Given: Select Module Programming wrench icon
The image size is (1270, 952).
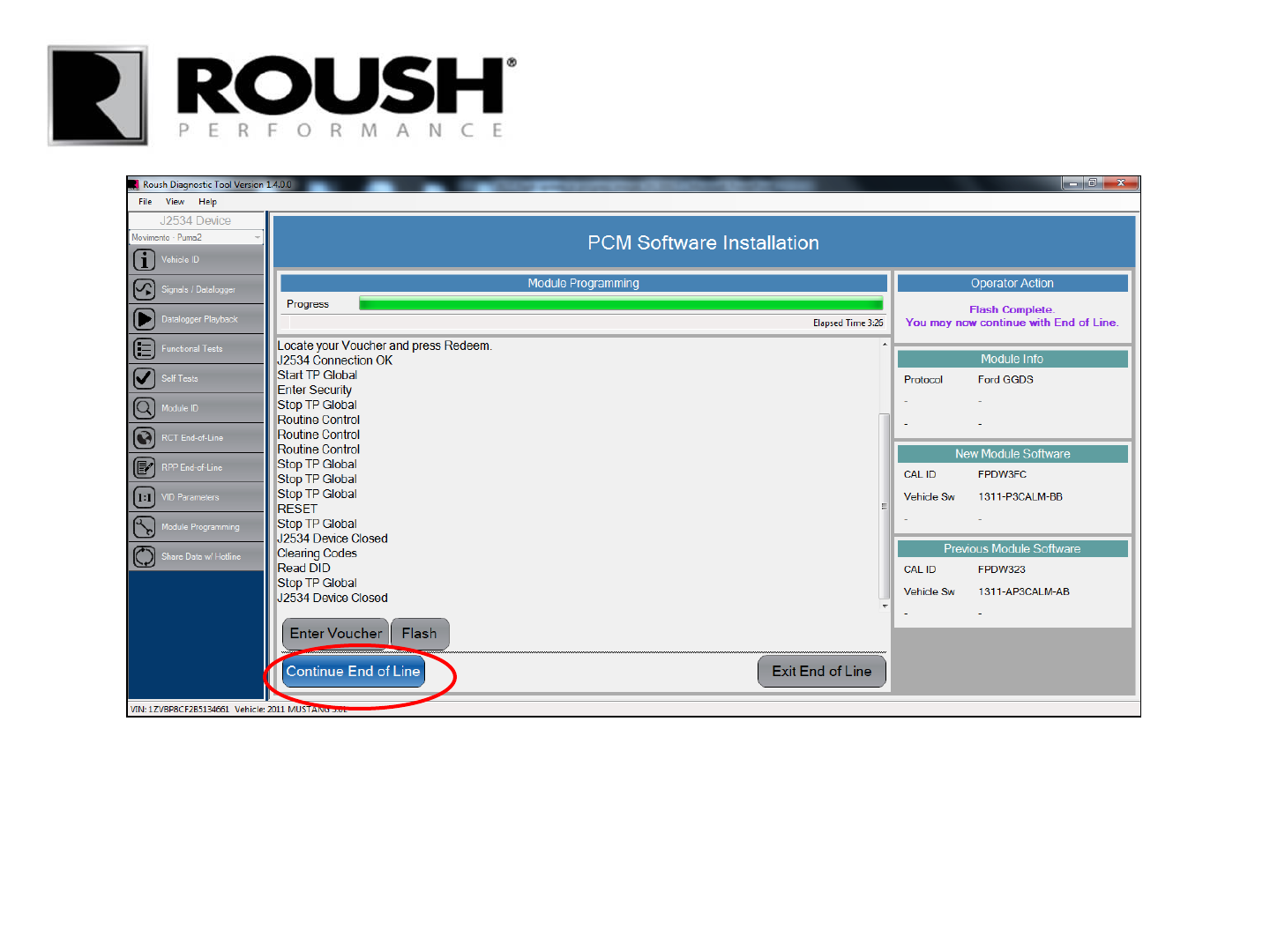Looking at the screenshot, I should coord(144,527).
